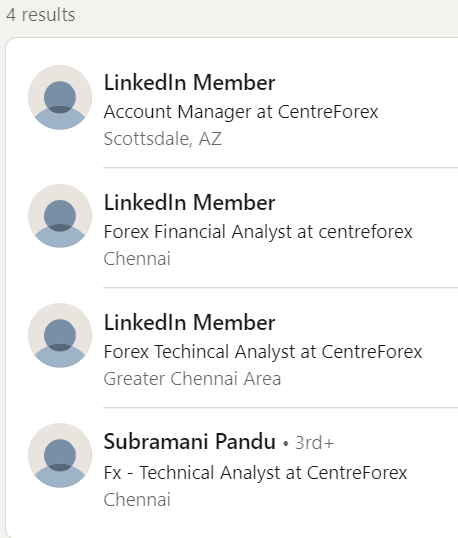Click the '4 results' count label
458x538 pixels.
click(x=40, y=15)
